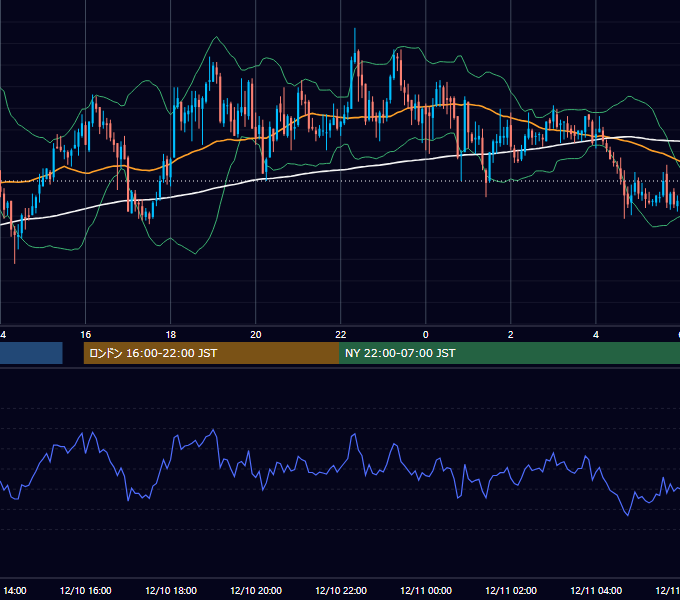The image size is (680, 600).
Task: Click the ロンドン 16:00-22:00 JST session bar
Action: pos(211,353)
